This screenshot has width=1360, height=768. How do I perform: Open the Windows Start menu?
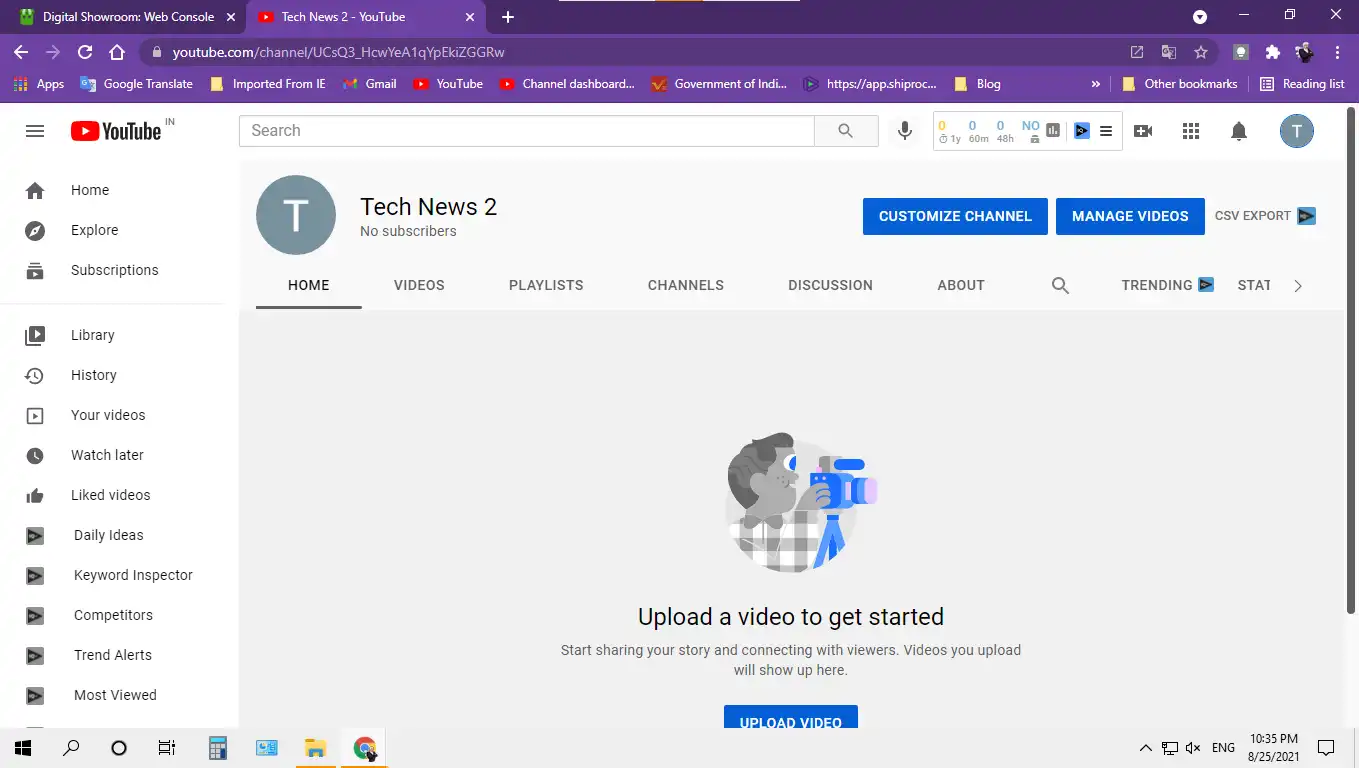point(22,748)
